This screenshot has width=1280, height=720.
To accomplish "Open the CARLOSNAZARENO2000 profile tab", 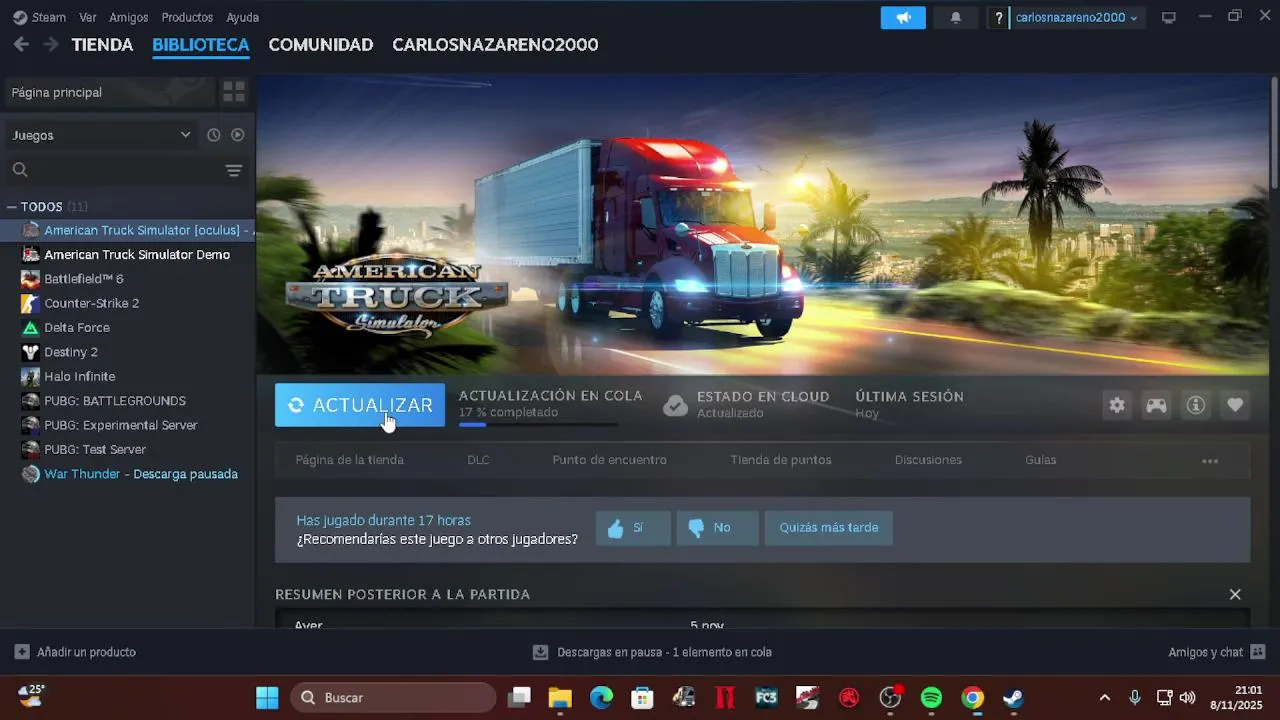I will pyautogui.click(x=495, y=45).
